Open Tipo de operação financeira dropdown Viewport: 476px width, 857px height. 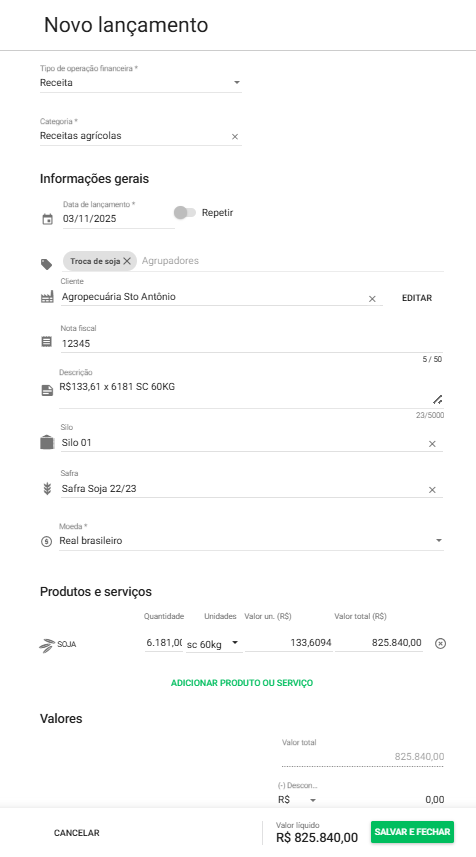140,83
